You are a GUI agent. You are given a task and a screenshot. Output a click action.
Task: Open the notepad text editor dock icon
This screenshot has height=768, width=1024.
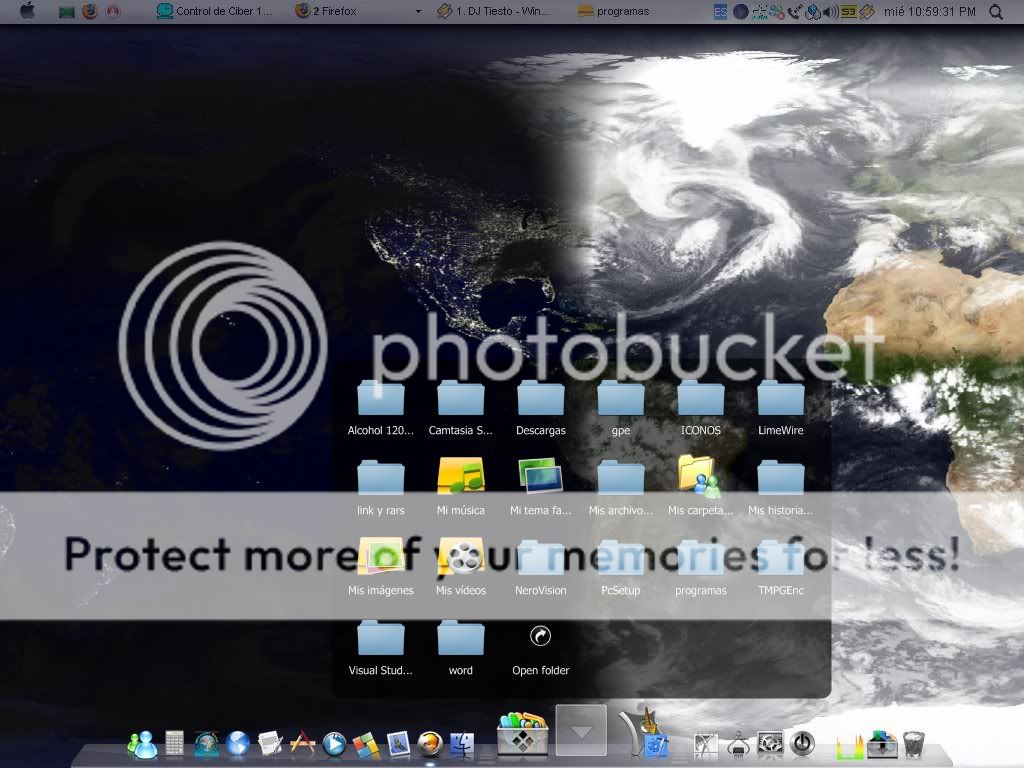[x=270, y=744]
